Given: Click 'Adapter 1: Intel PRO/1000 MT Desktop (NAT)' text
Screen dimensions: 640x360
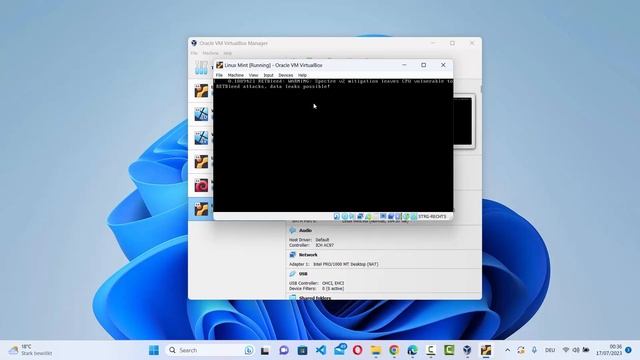Looking at the screenshot, I should tap(333, 264).
